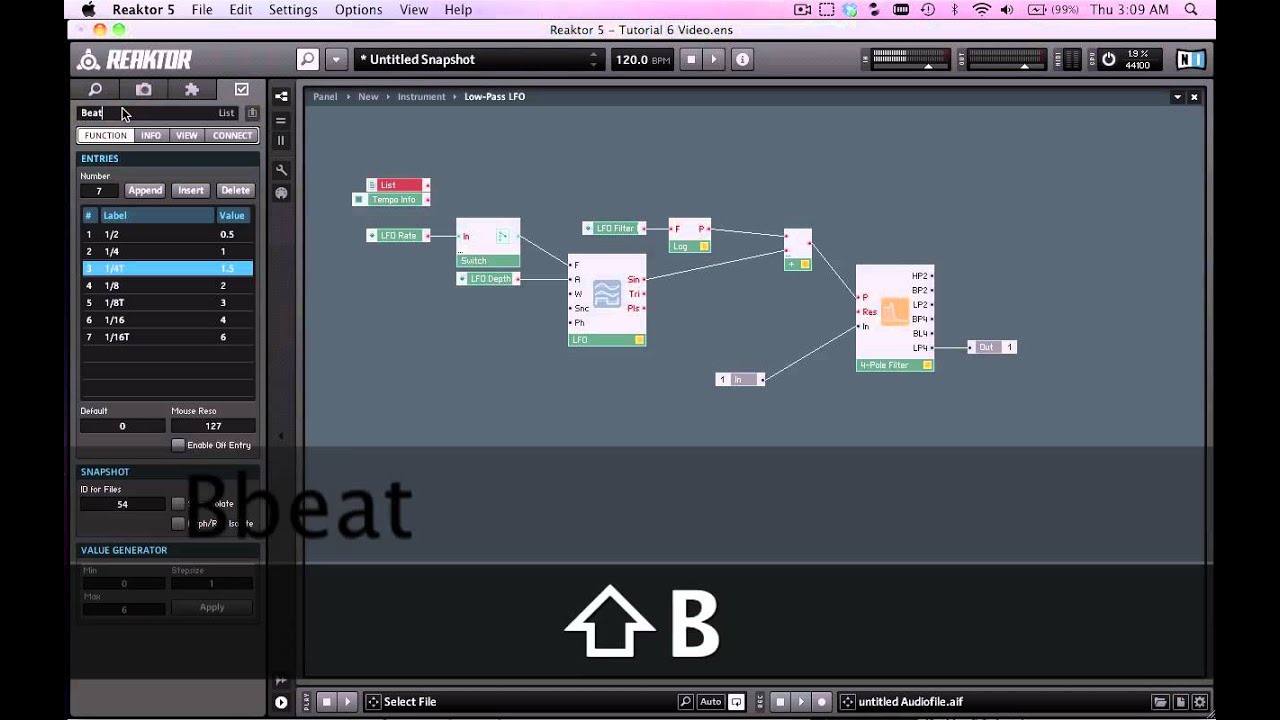Click the trash icon next to List
The image size is (1280, 720).
252,113
